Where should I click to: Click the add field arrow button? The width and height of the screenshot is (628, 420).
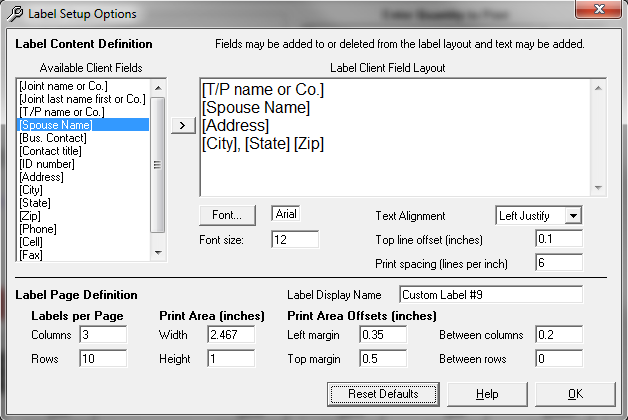tap(183, 125)
